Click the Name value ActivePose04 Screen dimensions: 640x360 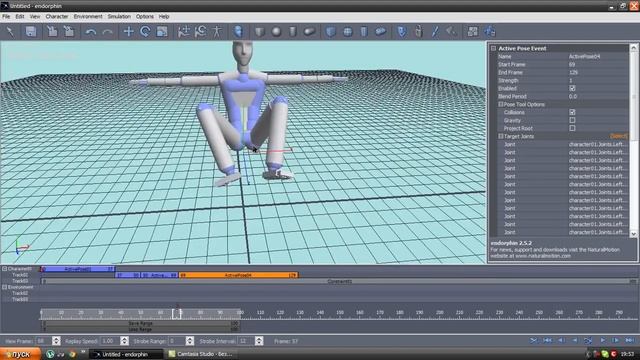(x=584, y=56)
